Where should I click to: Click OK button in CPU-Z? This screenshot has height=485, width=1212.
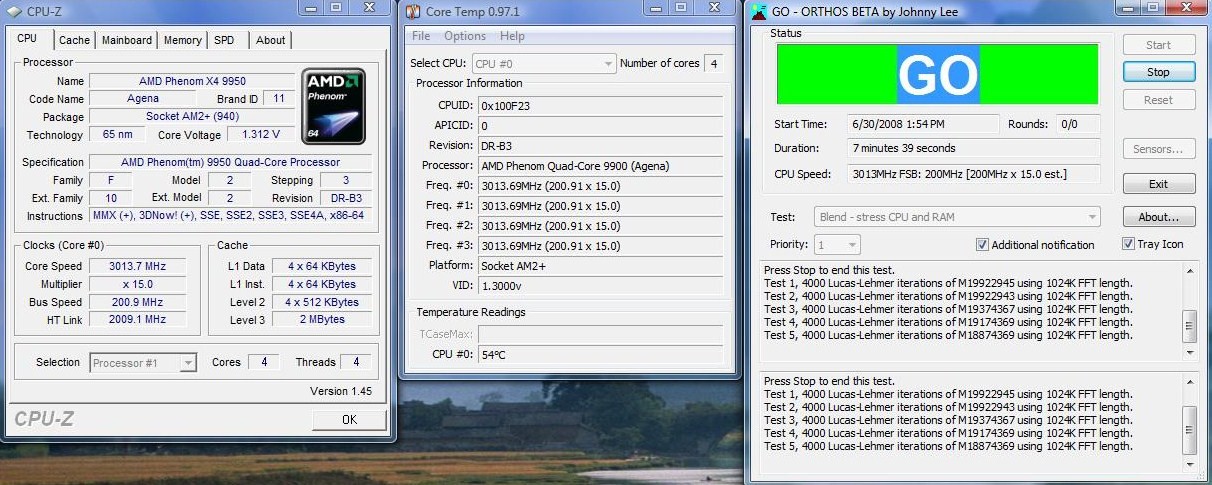point(349,420)
